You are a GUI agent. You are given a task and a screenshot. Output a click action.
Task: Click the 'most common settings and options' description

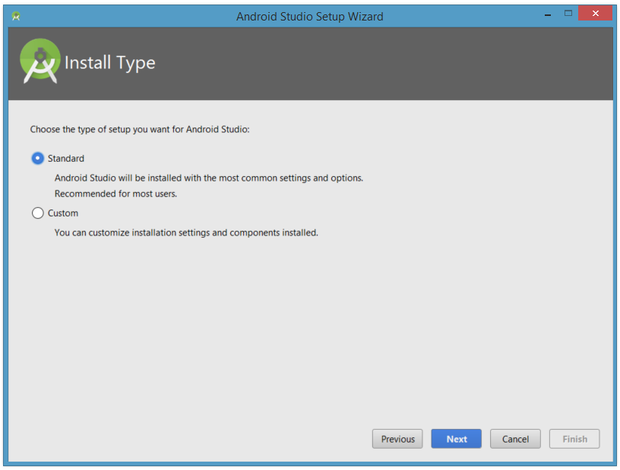(x=208, y=178)
